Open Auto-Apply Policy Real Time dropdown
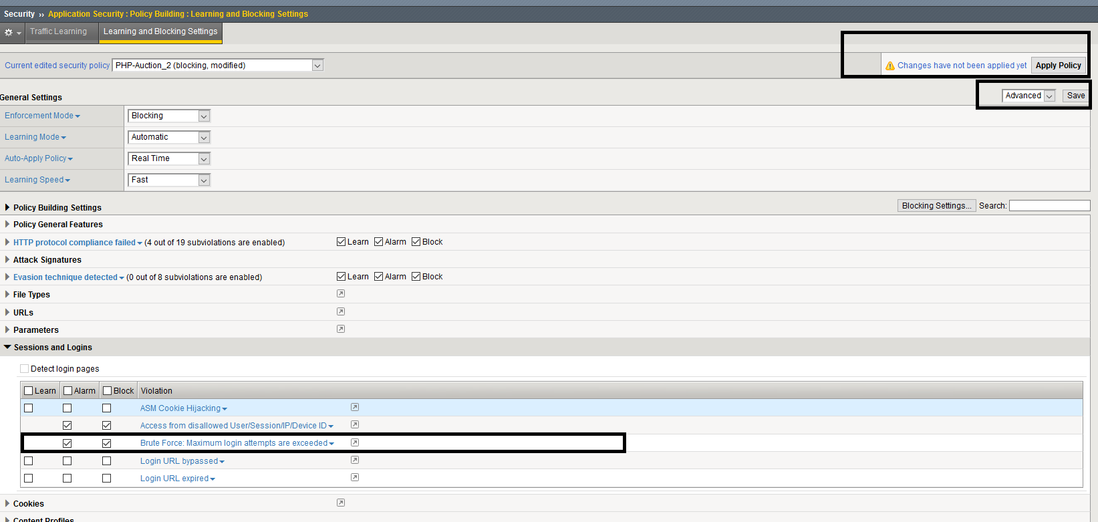Image resolution: width=1098 pixels, height=522 pixels. 169,158
